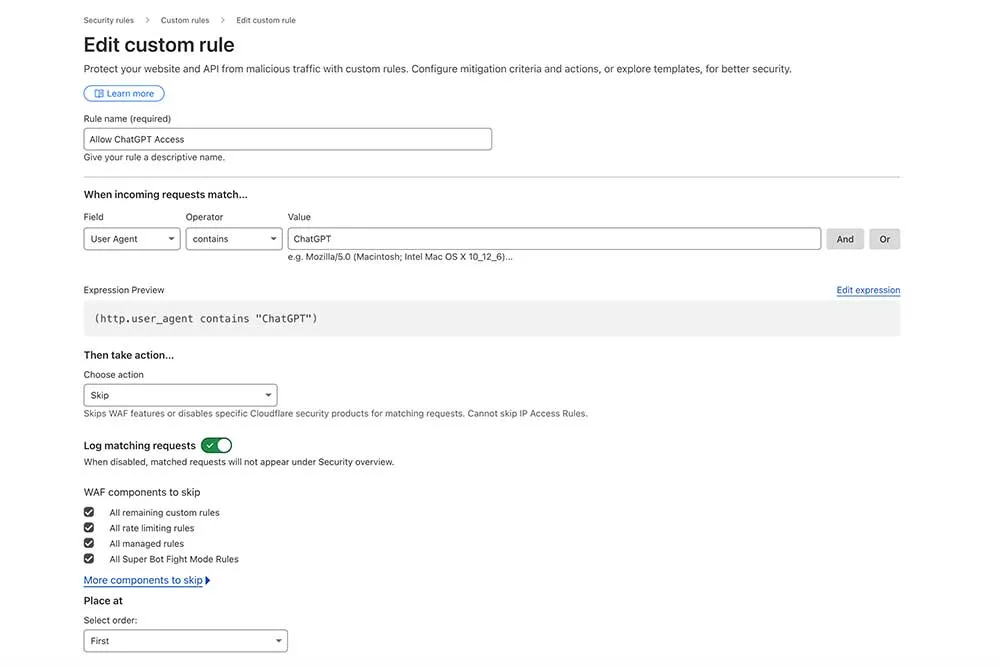Click the Learn more button
The width and height of the screenshot is (1000, 667).
[124, 93]
